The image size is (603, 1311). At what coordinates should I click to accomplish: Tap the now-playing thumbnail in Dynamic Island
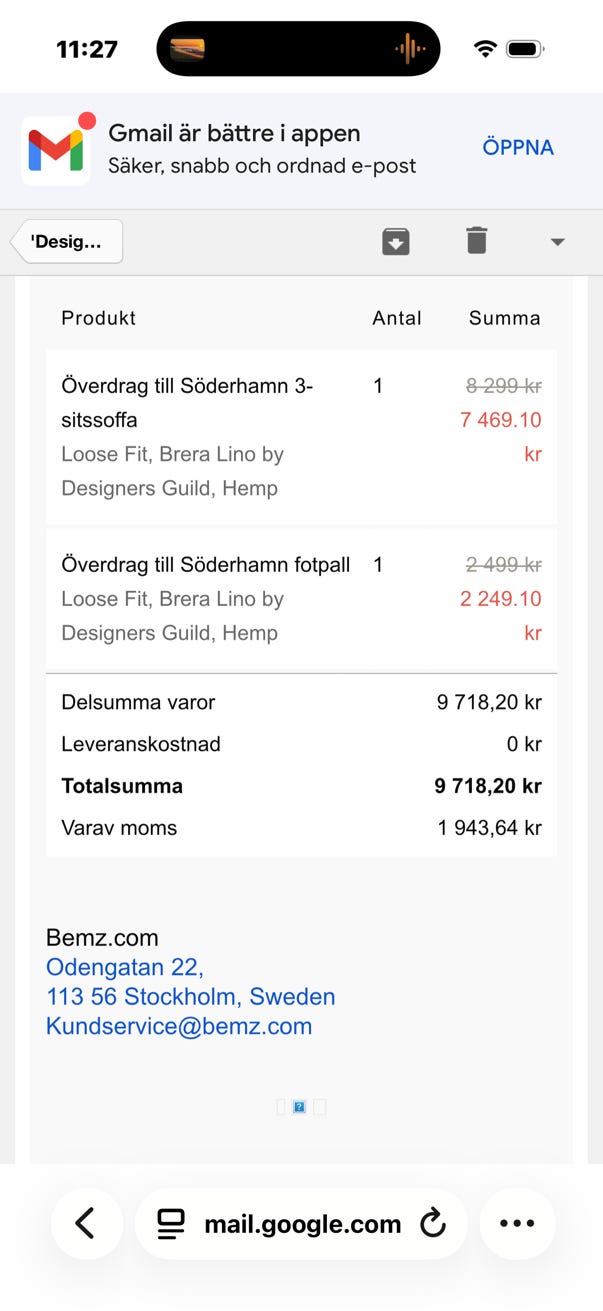click(188, 48)
